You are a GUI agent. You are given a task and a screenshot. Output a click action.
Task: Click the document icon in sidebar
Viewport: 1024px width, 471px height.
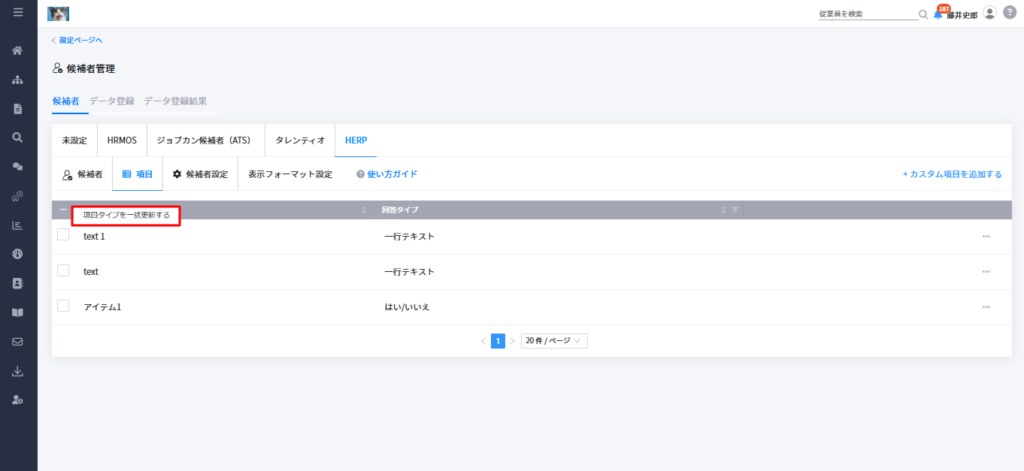pos(18,109)
